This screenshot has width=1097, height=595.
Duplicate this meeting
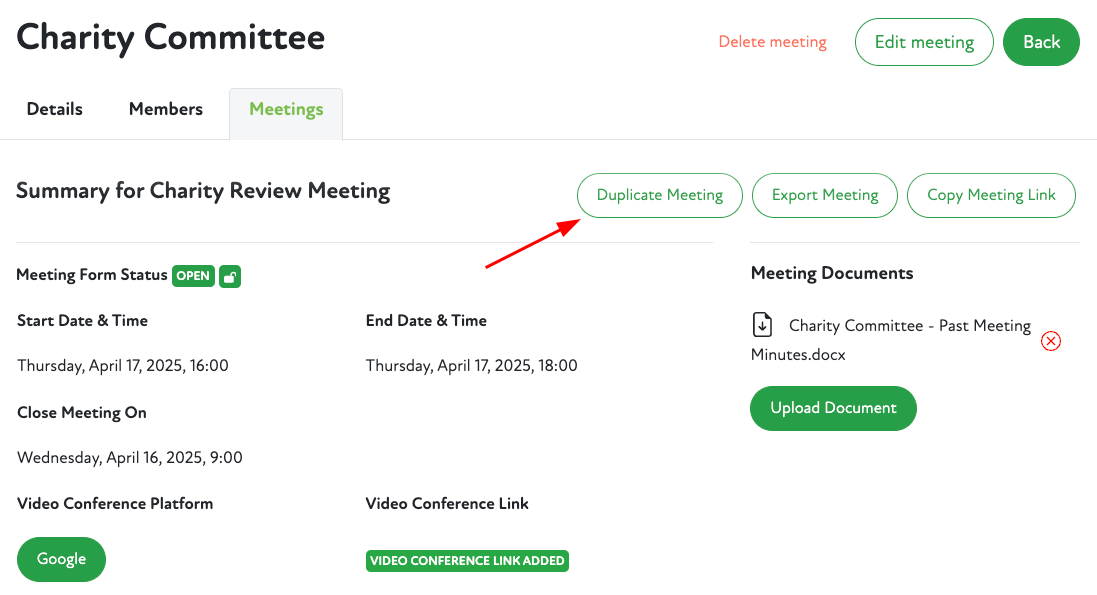coord(660,195)
